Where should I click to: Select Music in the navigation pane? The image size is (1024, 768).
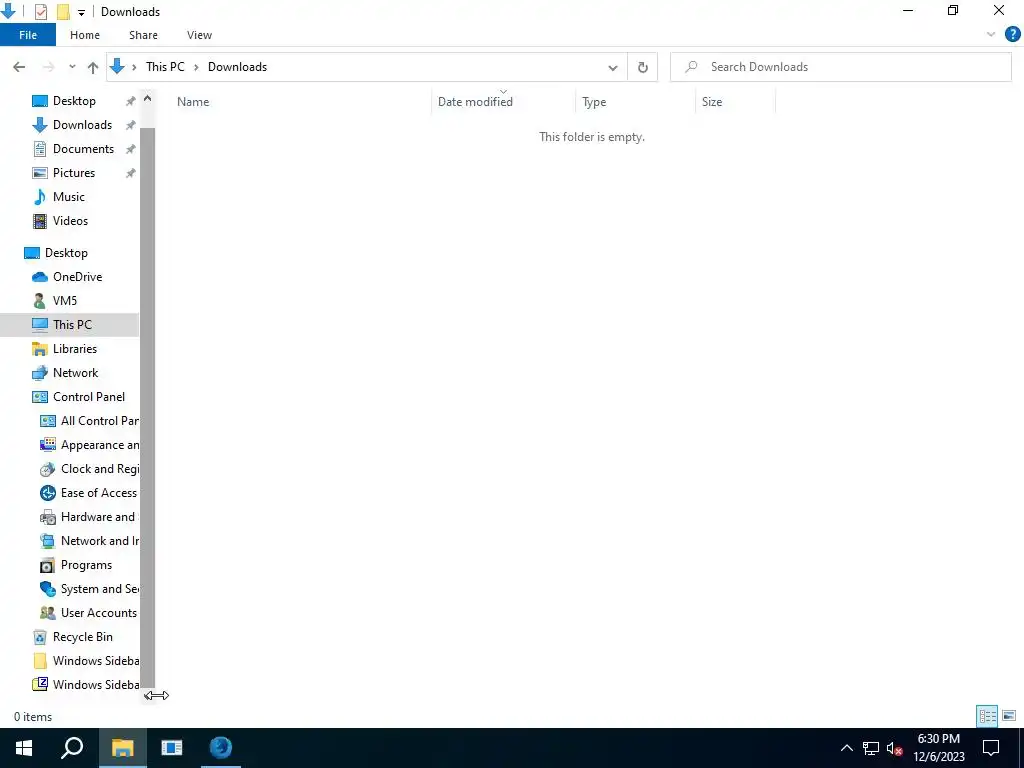(69, 197)
